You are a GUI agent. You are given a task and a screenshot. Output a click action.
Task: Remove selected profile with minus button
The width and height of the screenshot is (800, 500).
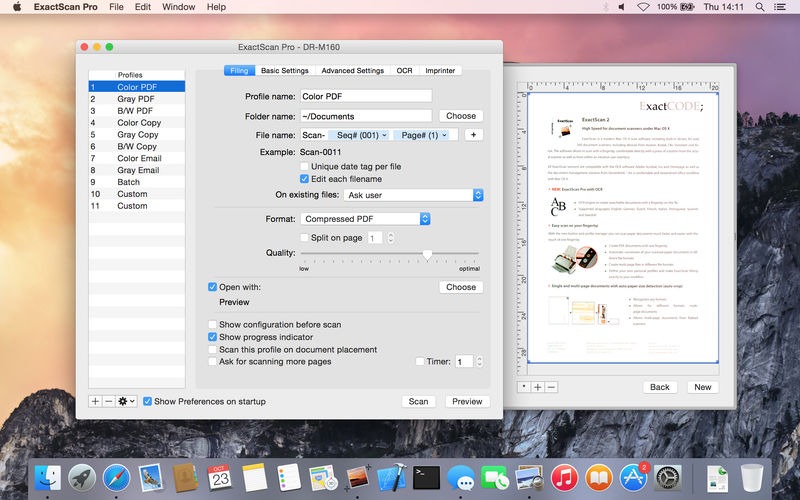click(108, 401)
